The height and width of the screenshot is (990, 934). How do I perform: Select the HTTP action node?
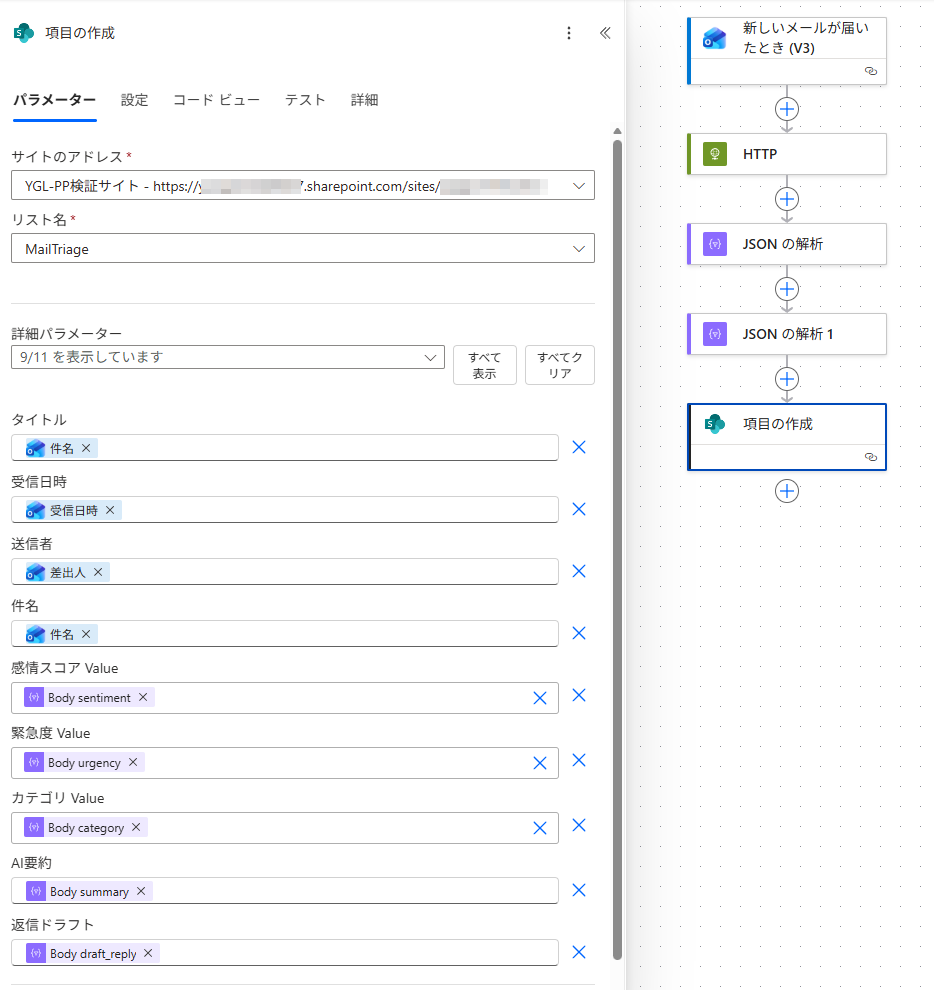pyautogui.click(x=787, y=154)
